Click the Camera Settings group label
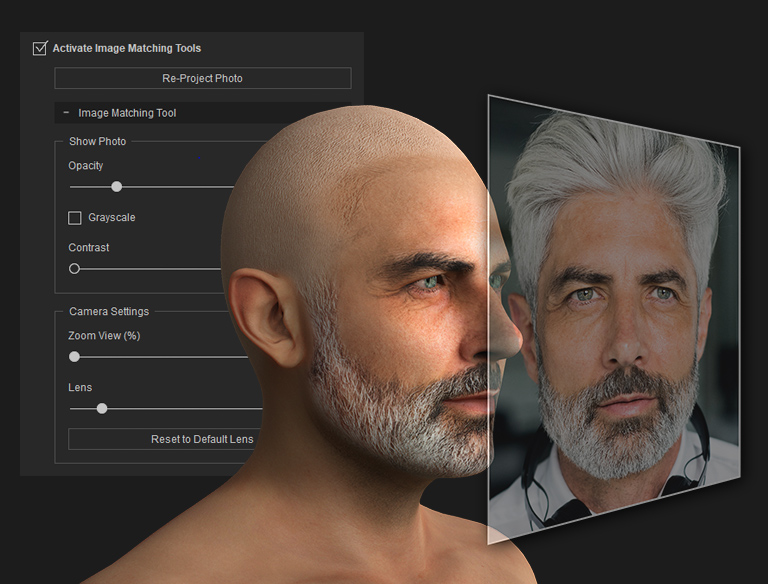The height and width of the screenshot is (584, 768). click(109, 312)
